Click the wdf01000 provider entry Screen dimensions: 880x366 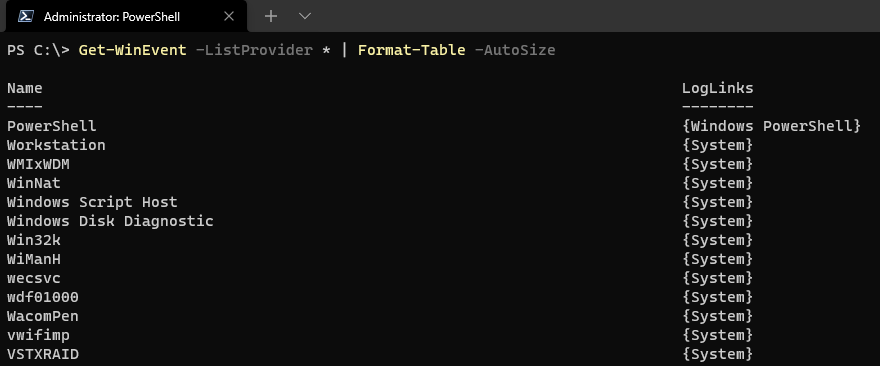43,298
